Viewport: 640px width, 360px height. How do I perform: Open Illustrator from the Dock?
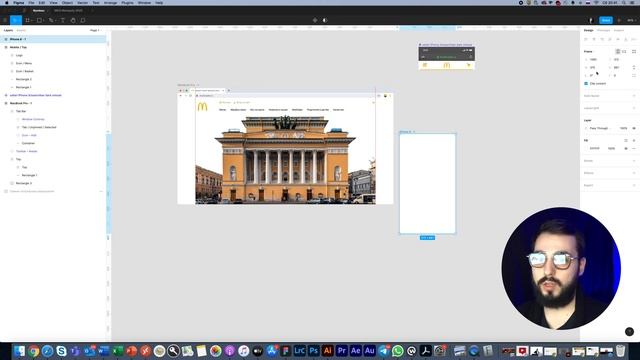(x=327, y=351)
